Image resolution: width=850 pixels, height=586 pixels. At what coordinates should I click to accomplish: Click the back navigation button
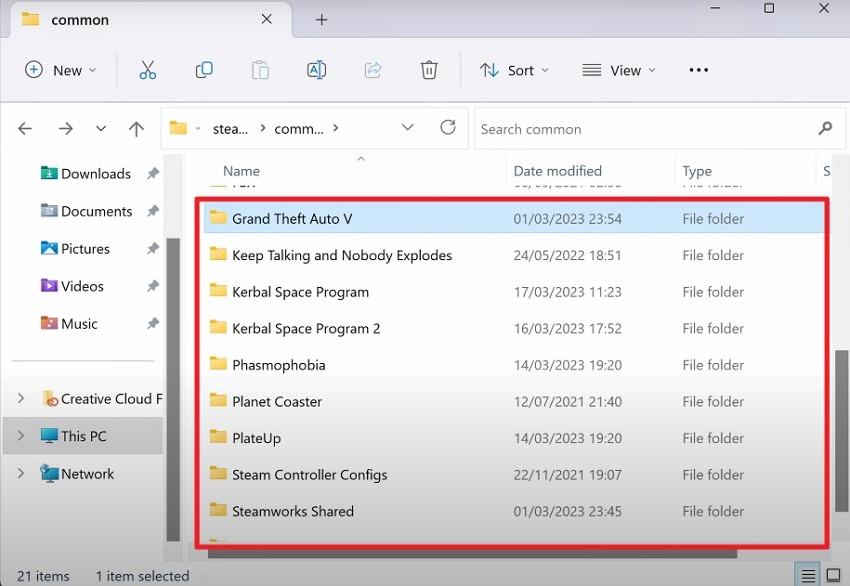tap(25, 128)
